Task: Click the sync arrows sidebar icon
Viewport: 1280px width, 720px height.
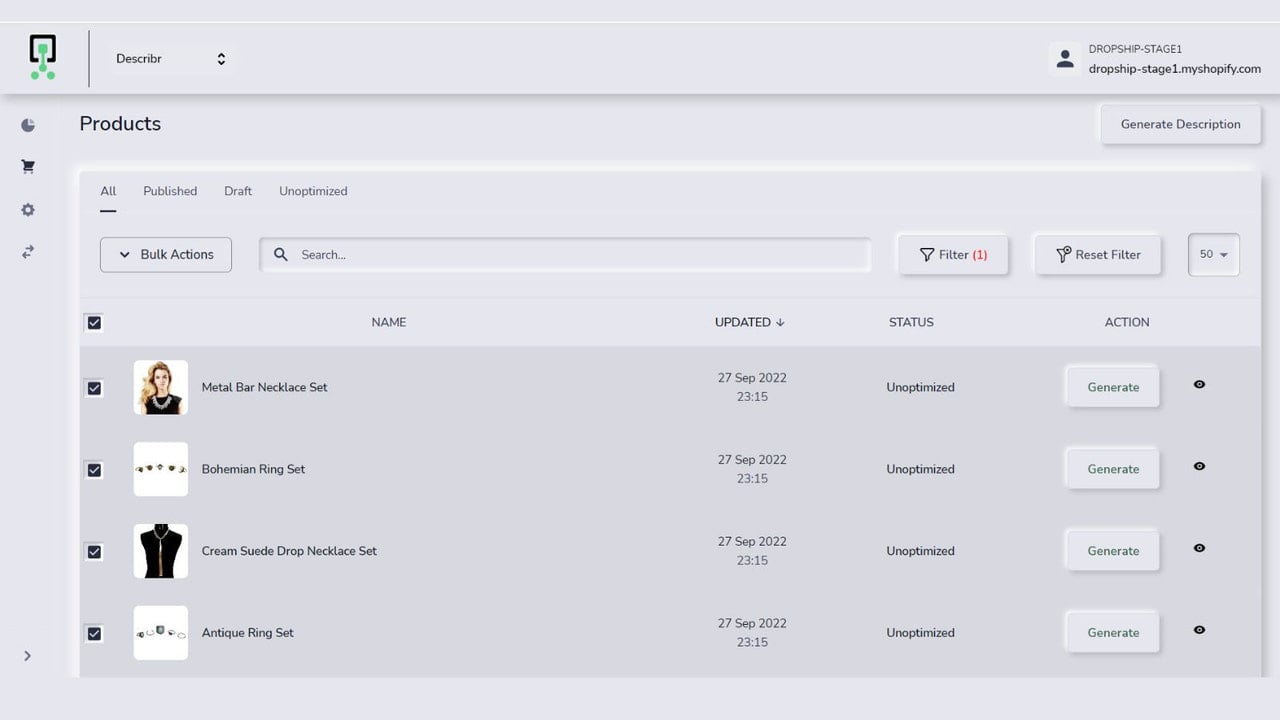Action: coord(28,252)
